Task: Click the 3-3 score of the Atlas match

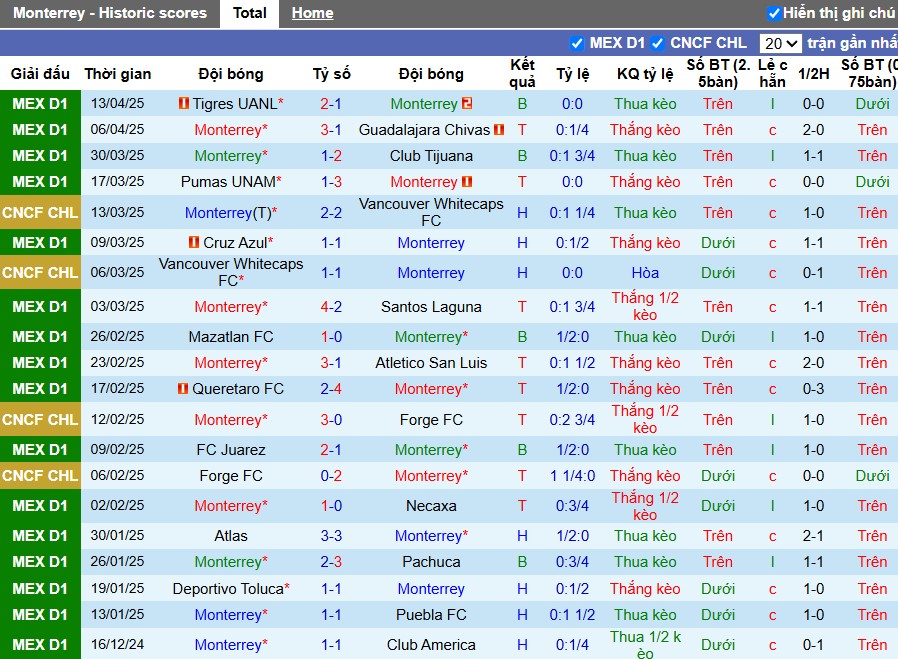Action: 331,536
